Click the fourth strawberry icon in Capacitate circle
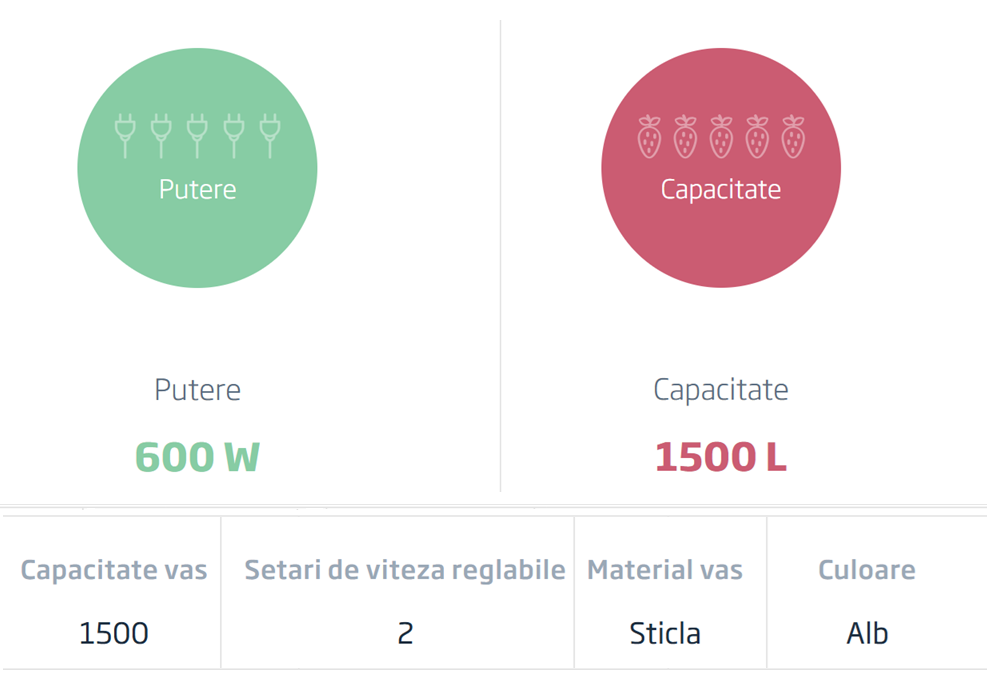The height and width of the screenshot is (676, 987). 757,137
